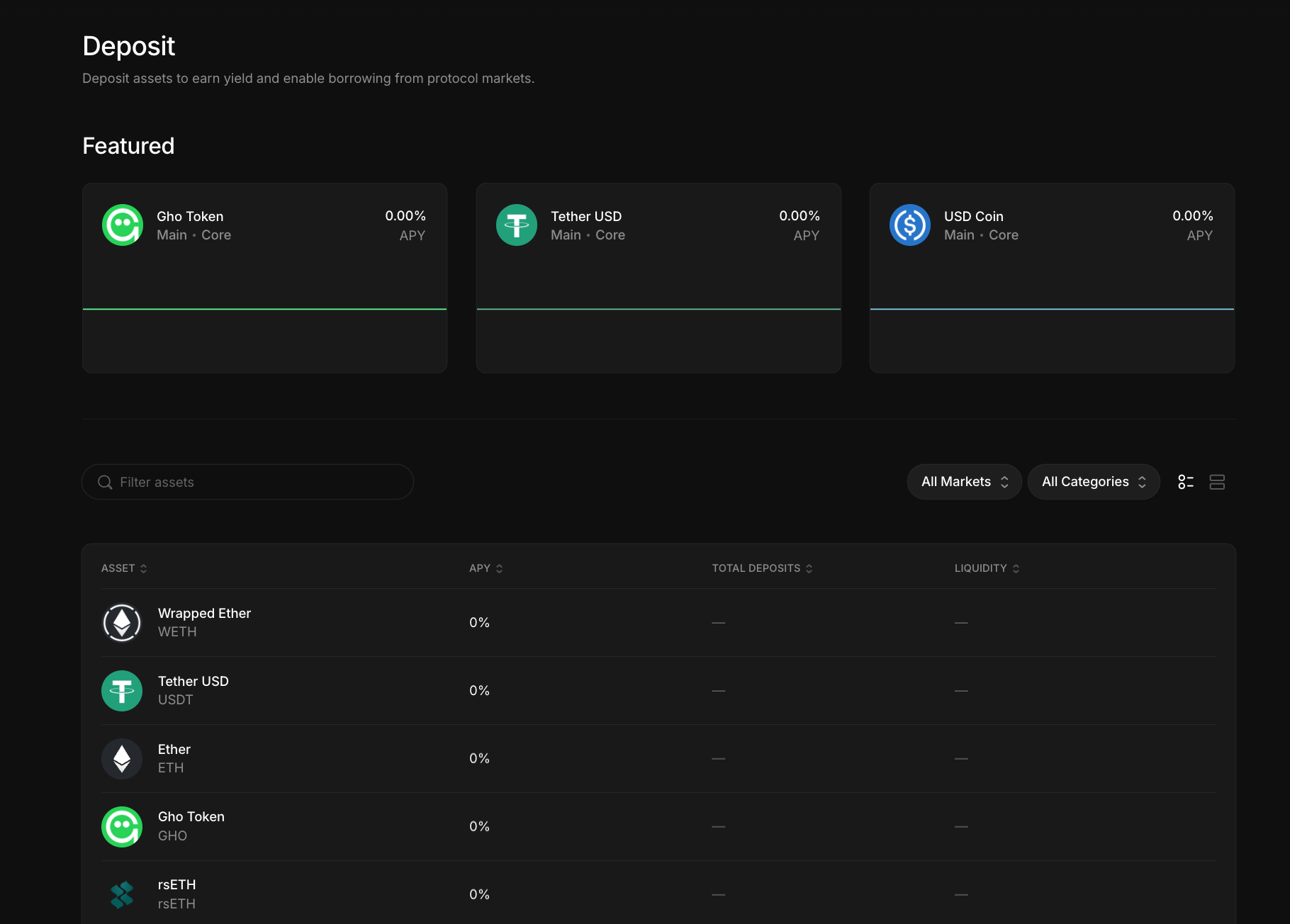Sort by Total Deposits column

(x=762, y=568)
